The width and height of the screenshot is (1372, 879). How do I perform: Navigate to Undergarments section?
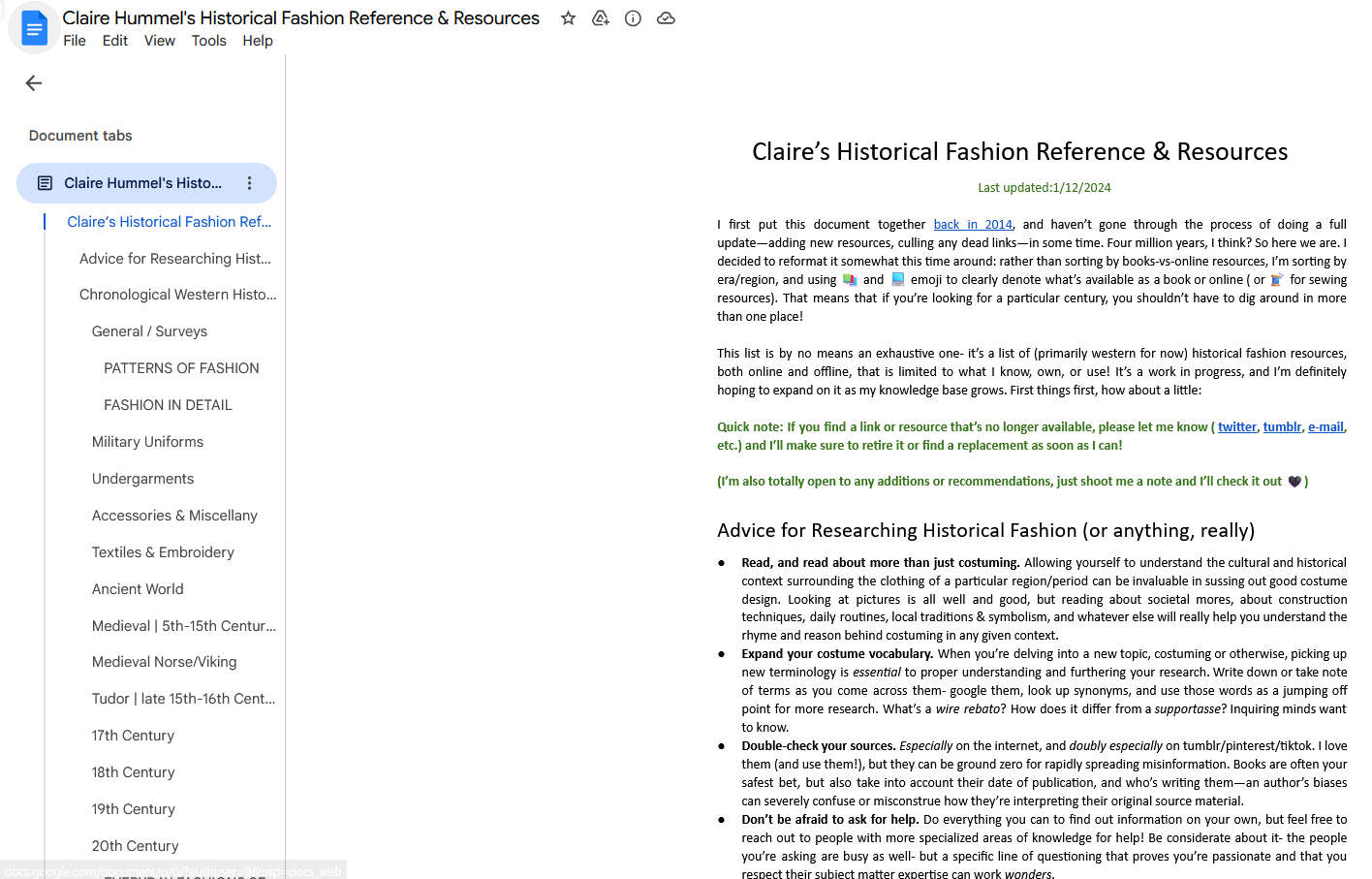click(142, 479)
